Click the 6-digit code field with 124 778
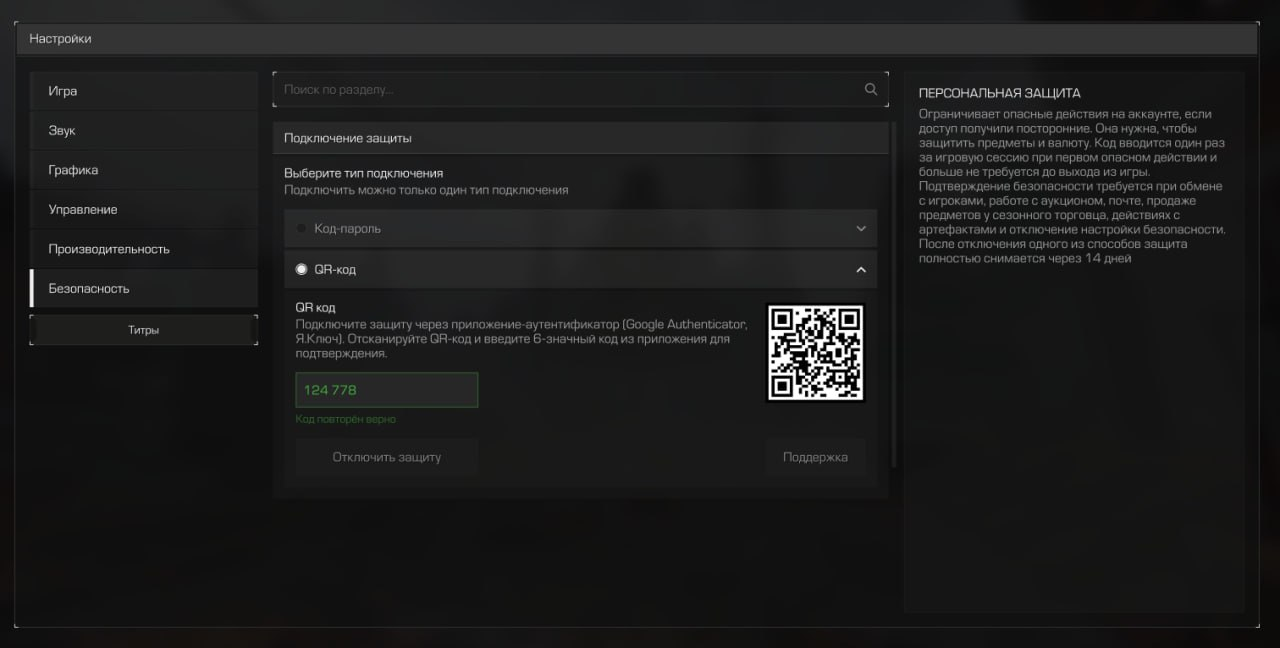 pyautogui.click(x=387, y=390)
